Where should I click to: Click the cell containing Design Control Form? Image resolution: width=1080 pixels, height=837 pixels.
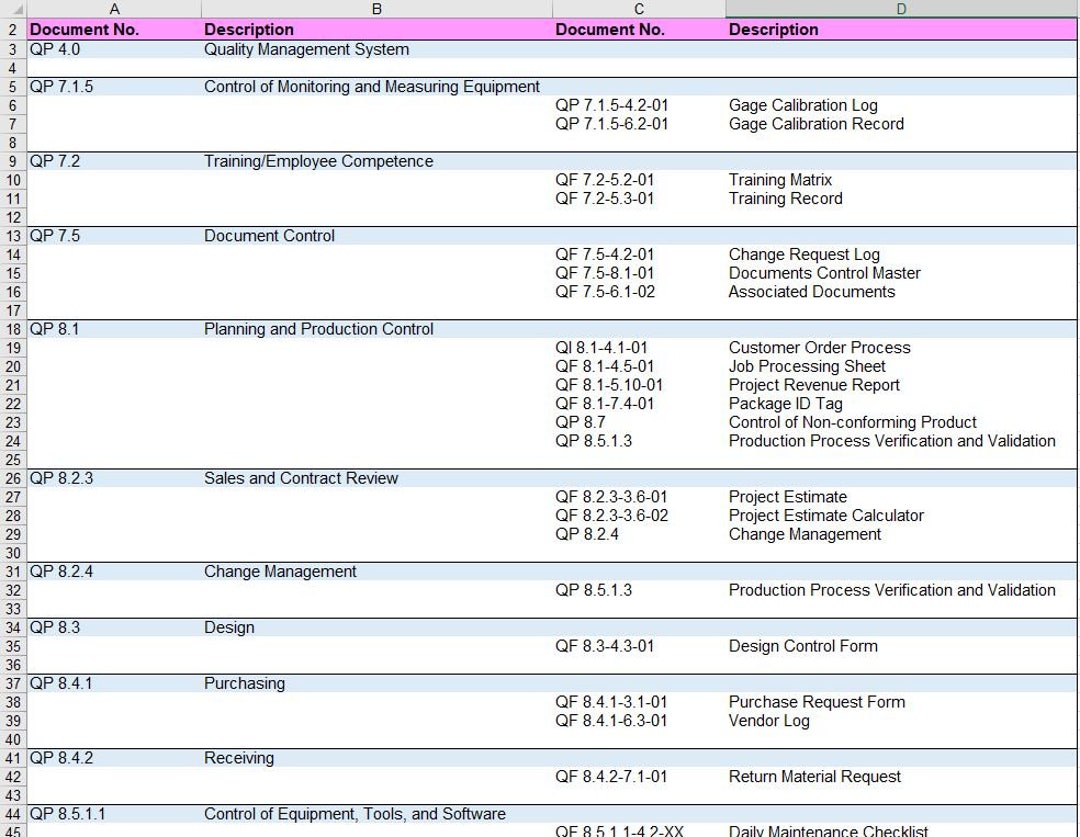(x=800, y=646)
